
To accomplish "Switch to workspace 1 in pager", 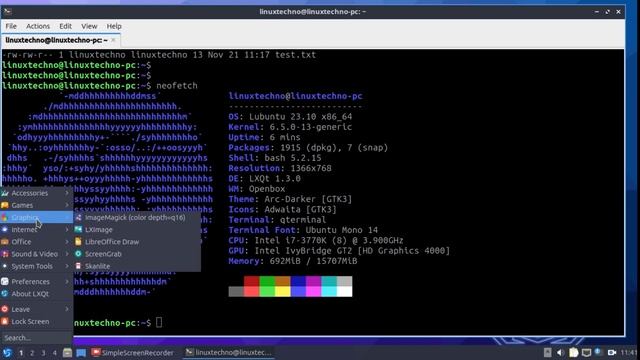I will click(21, 353).
